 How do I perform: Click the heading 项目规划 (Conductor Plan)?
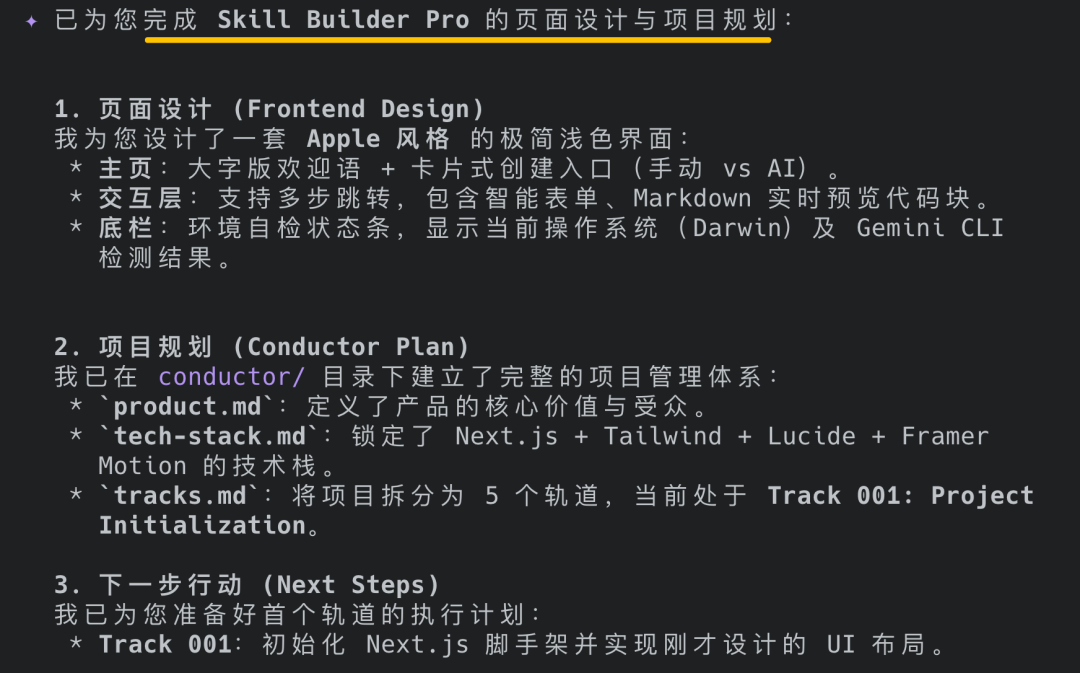point(262,346)
